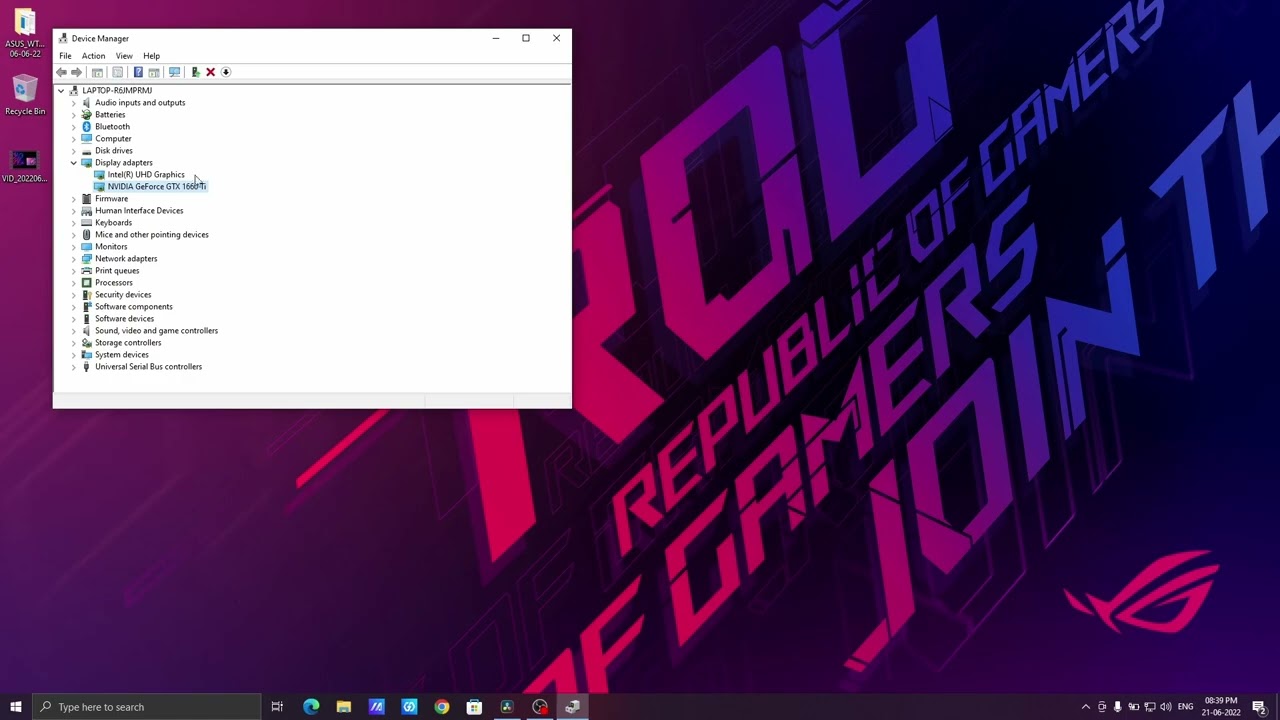Open Microsoft Edge from the taskbar
This screenshot has height=720, width=1280.
[x=311, y=707]
